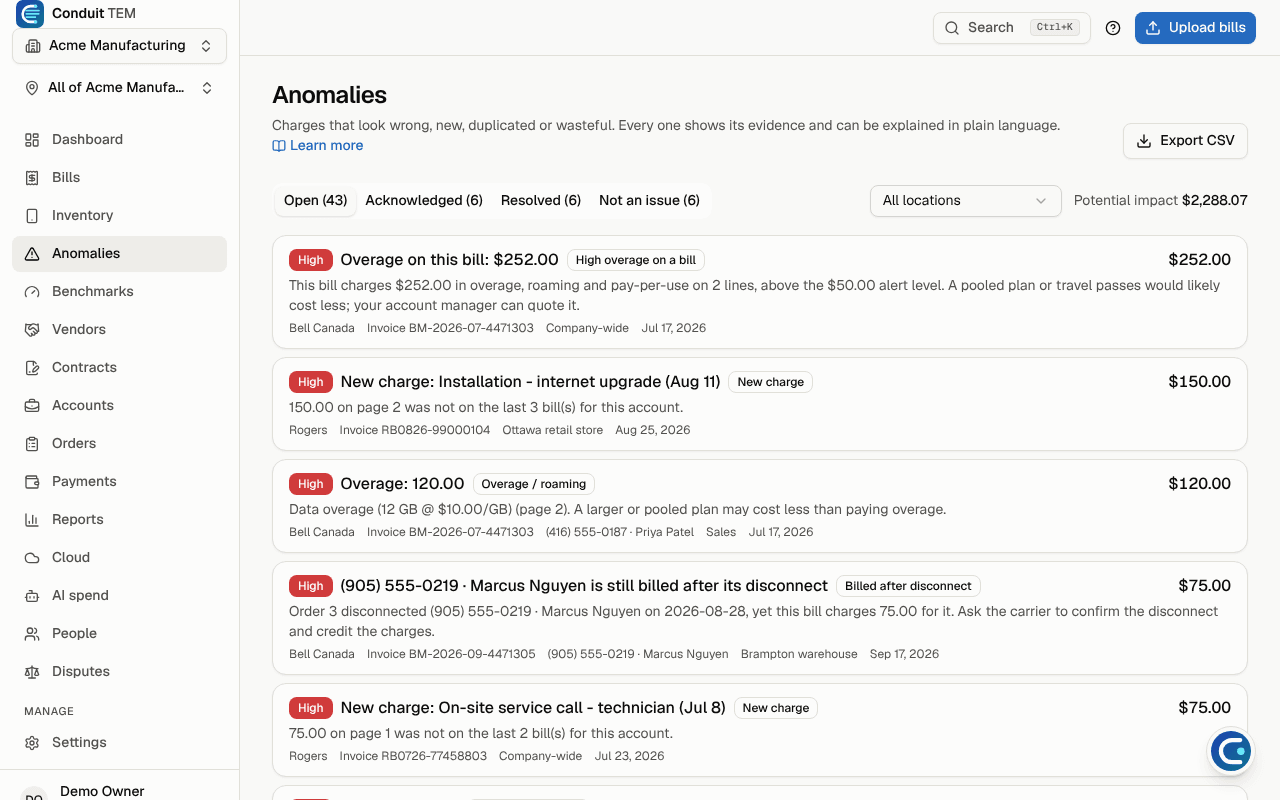The height and width of the screenshot is (800, 1280).
Task: Click the download icon on Export CSV
Action: pos(1144,141)
